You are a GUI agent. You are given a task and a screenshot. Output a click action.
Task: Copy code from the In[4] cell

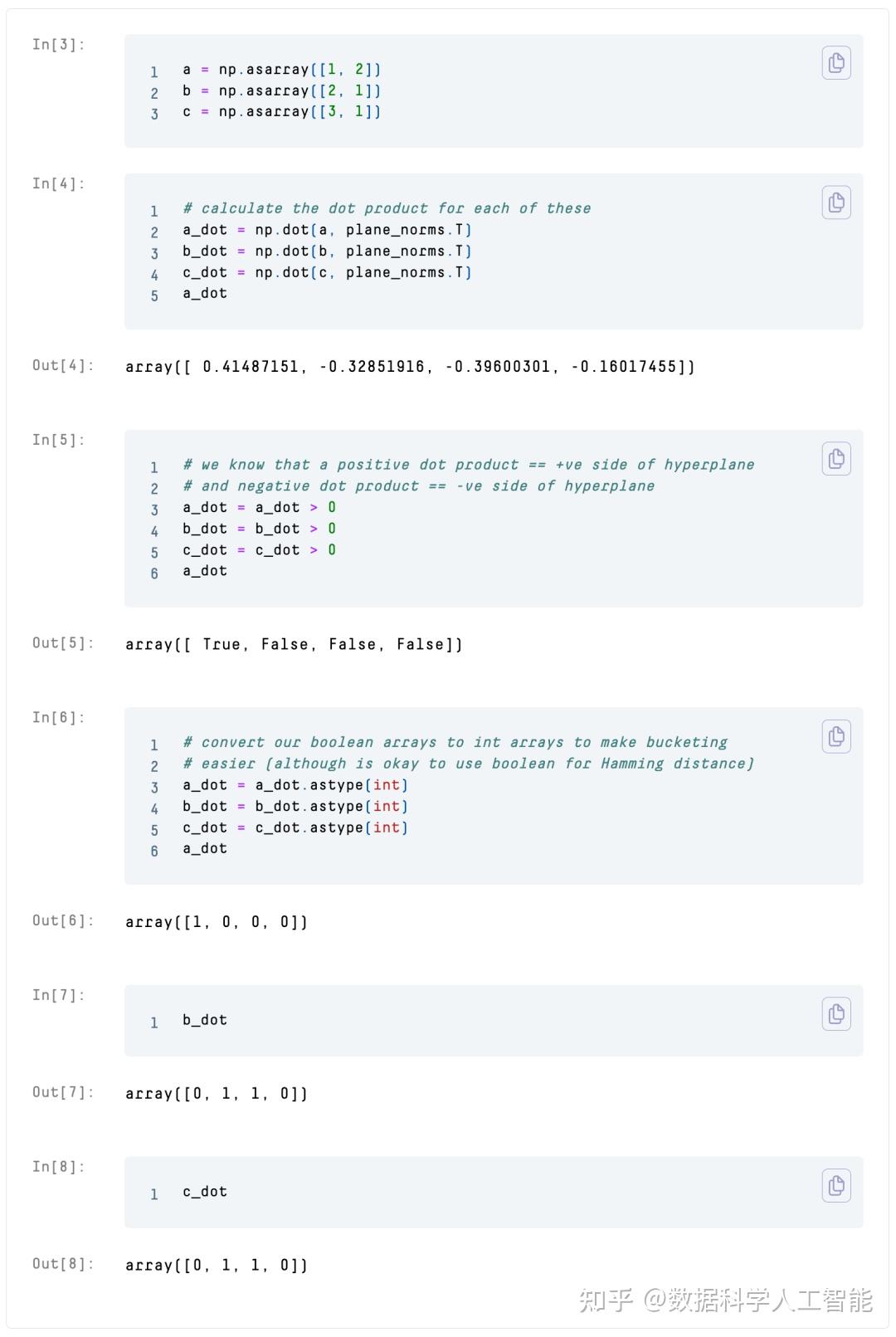point(836,203)
